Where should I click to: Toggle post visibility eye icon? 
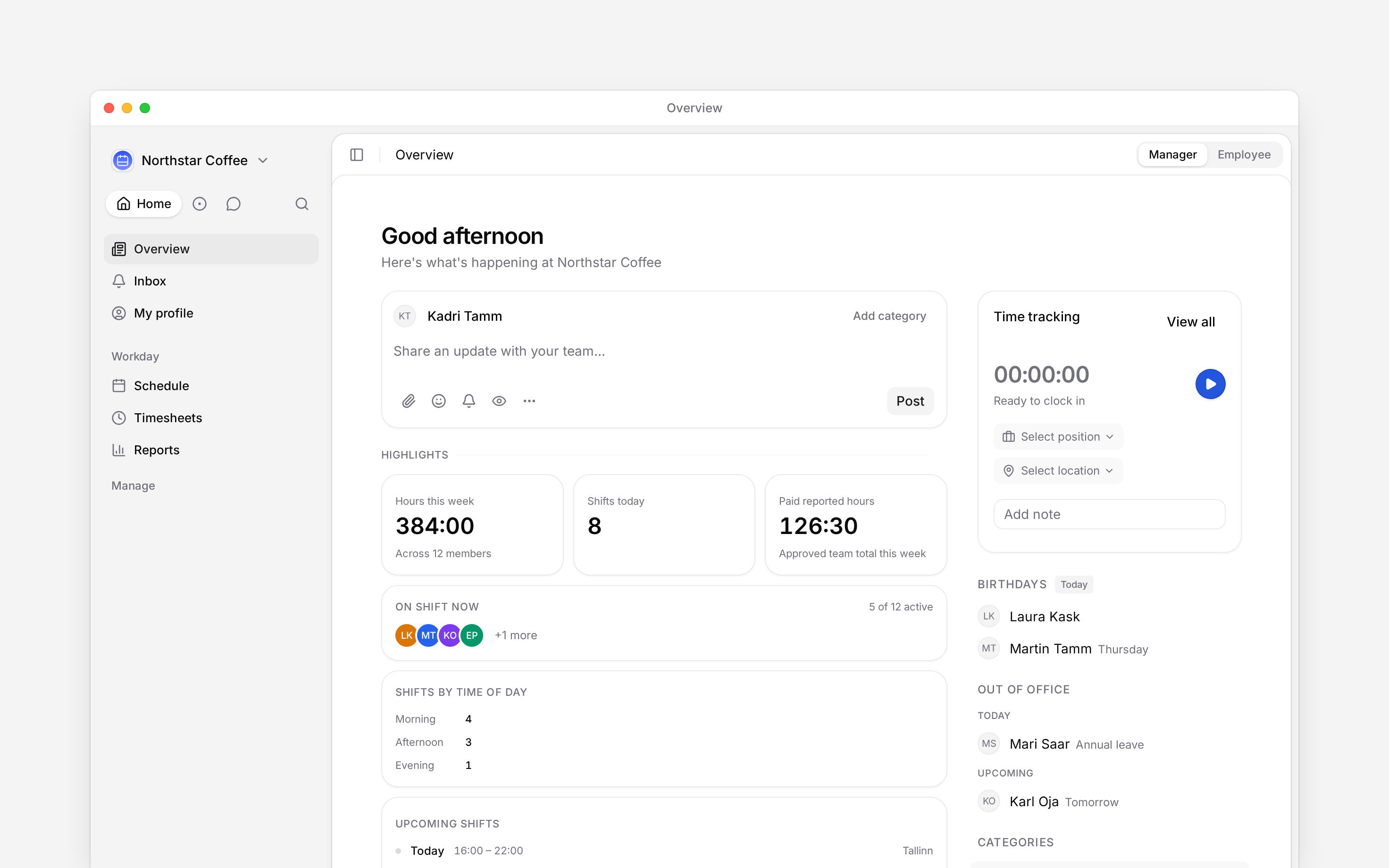(x=499, y=401)
